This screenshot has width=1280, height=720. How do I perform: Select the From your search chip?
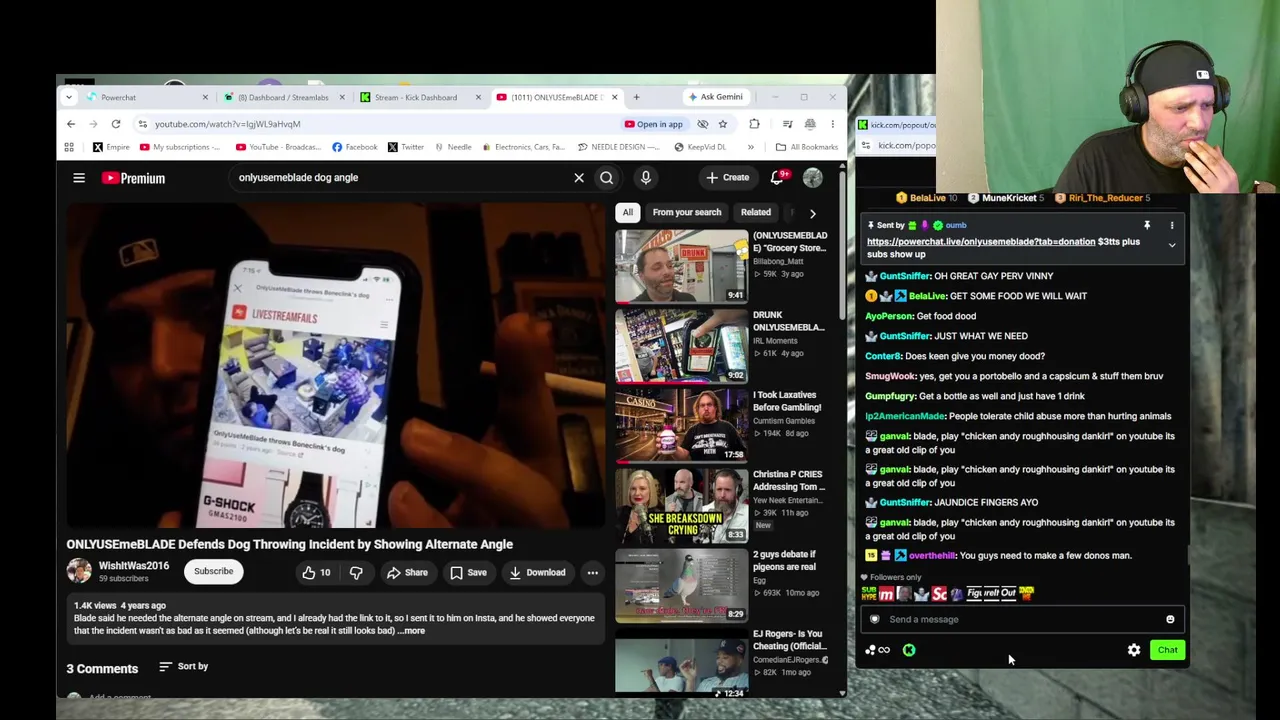(686, 212)
